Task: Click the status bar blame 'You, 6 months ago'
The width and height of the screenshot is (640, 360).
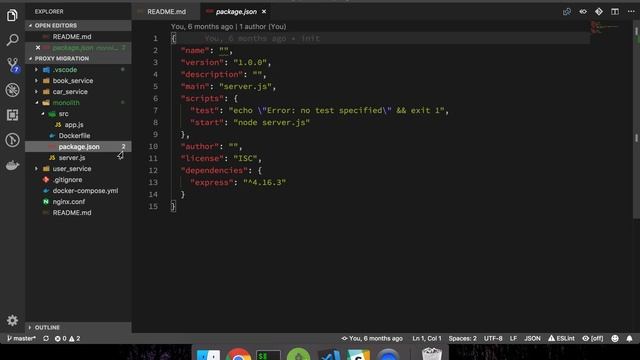Action: point(372,338)
